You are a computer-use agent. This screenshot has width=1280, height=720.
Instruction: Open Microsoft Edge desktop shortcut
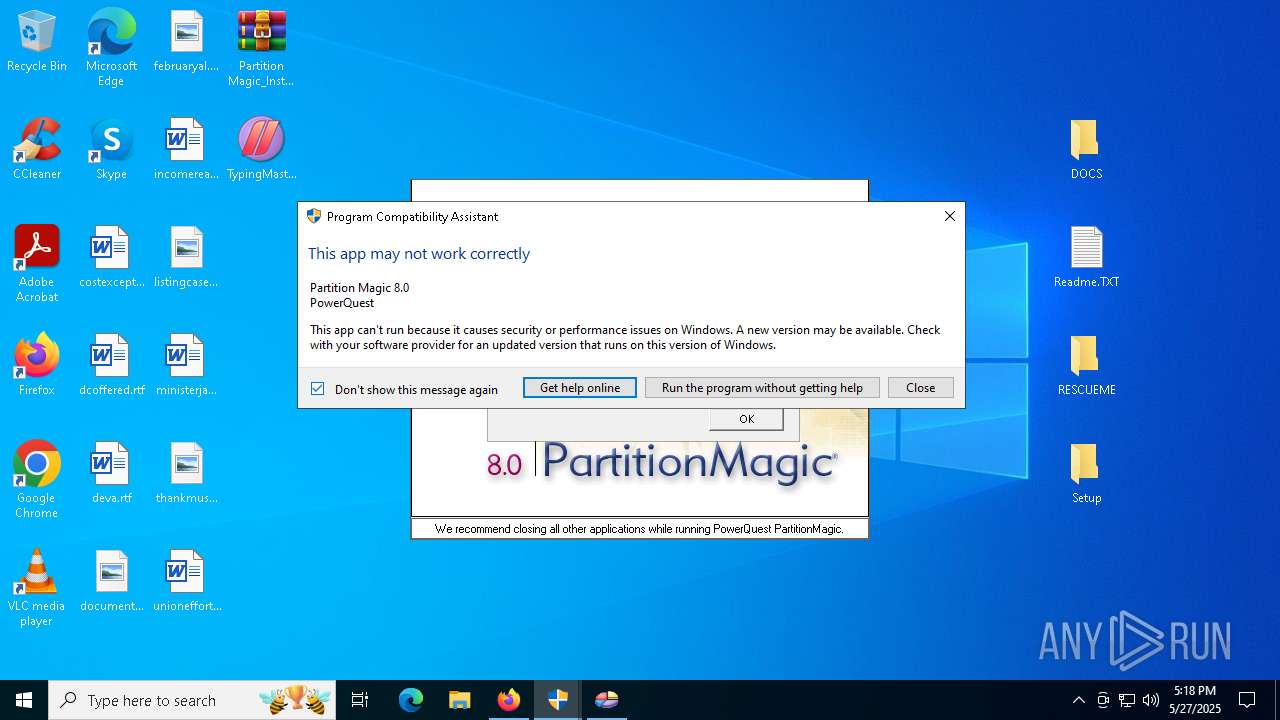pos(111,48)
